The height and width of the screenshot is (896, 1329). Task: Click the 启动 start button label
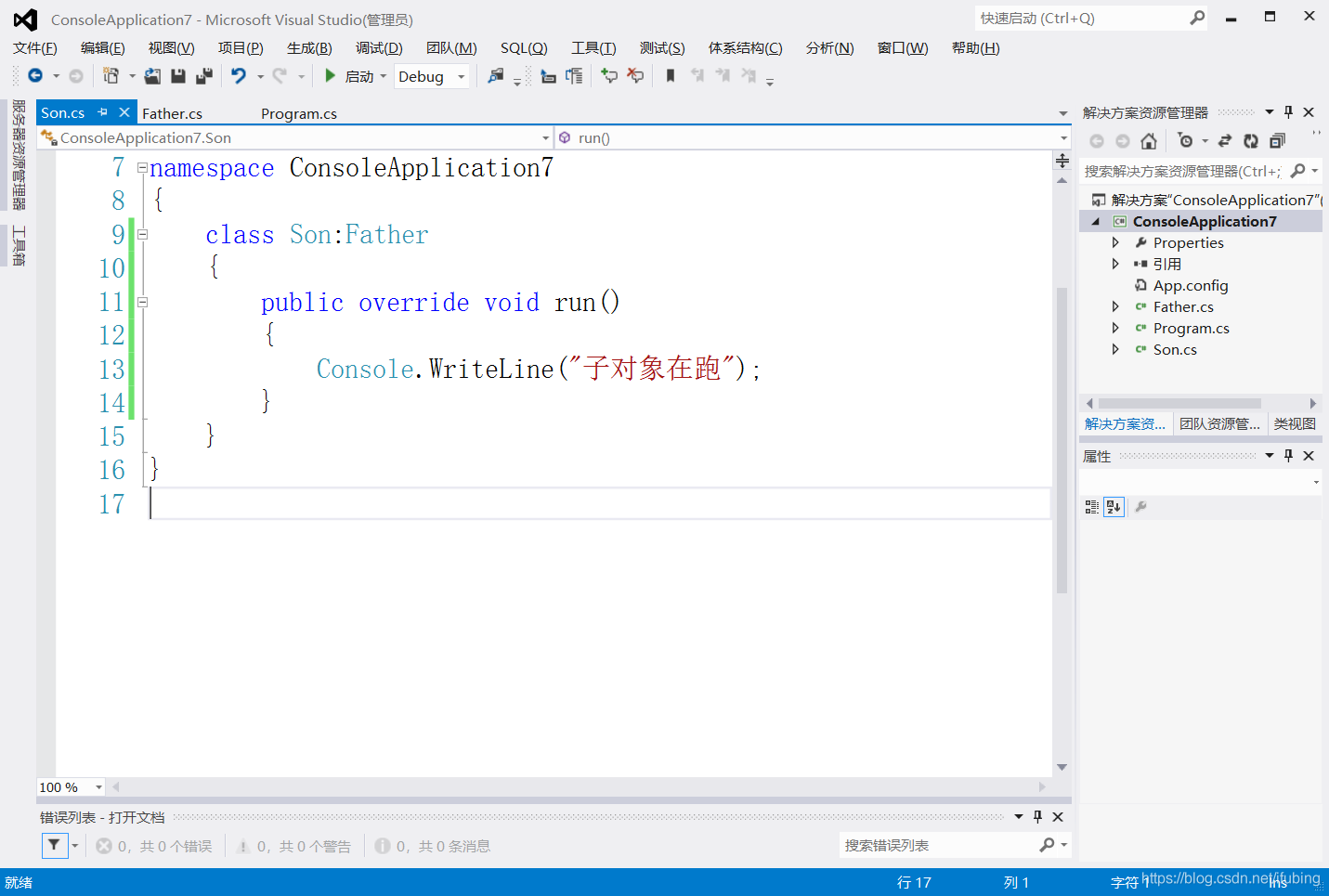point(358,76)
